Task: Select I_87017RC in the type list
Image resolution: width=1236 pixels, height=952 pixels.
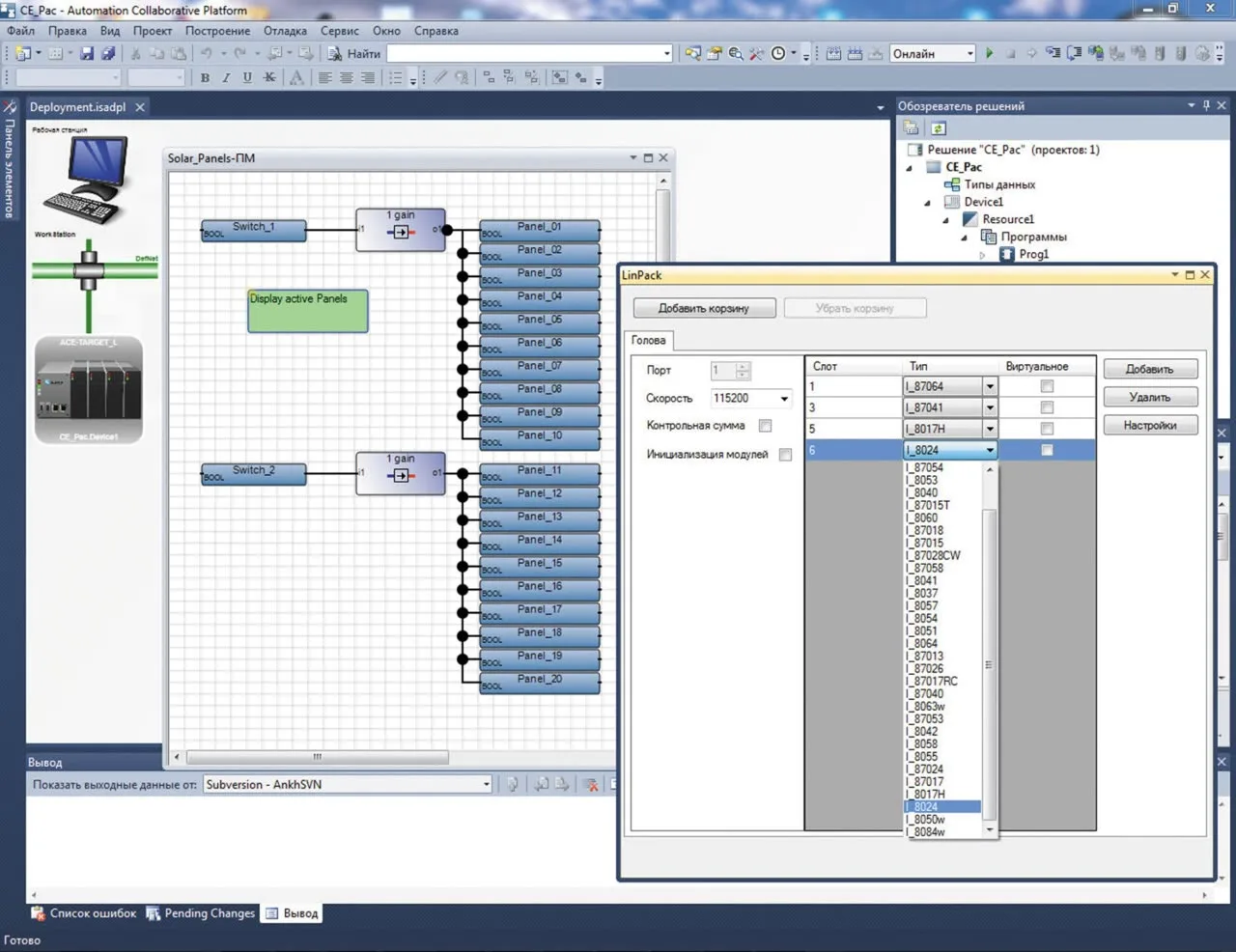Action: 932,681
